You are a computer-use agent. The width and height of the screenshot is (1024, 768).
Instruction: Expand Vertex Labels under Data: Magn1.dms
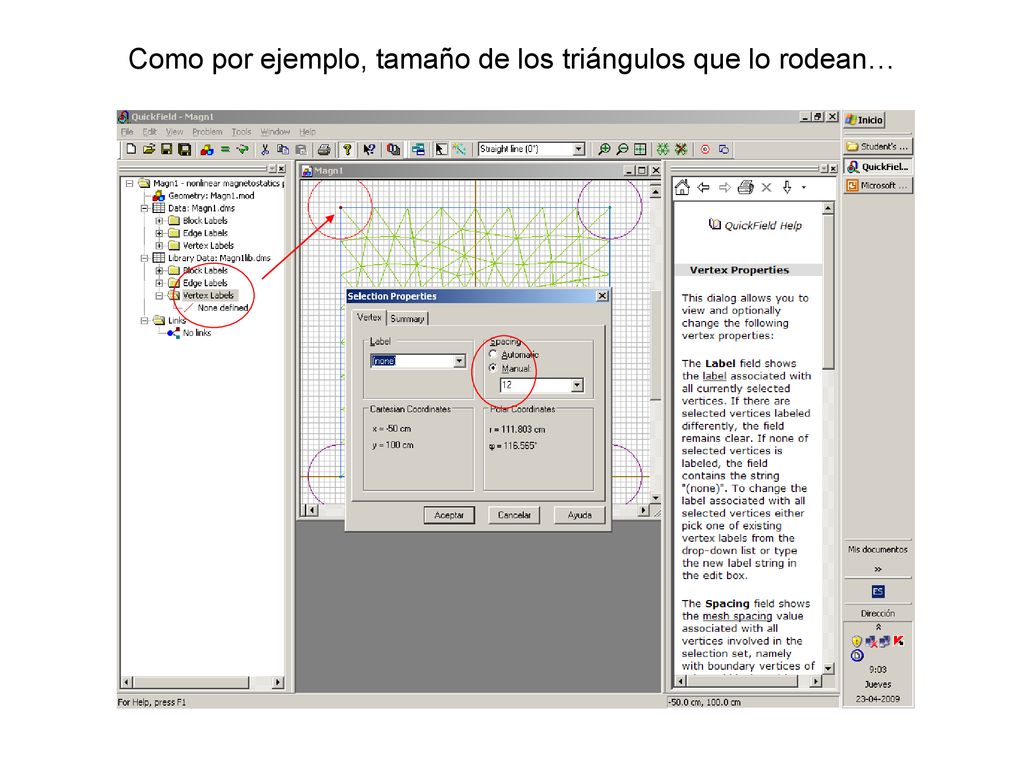159,246
